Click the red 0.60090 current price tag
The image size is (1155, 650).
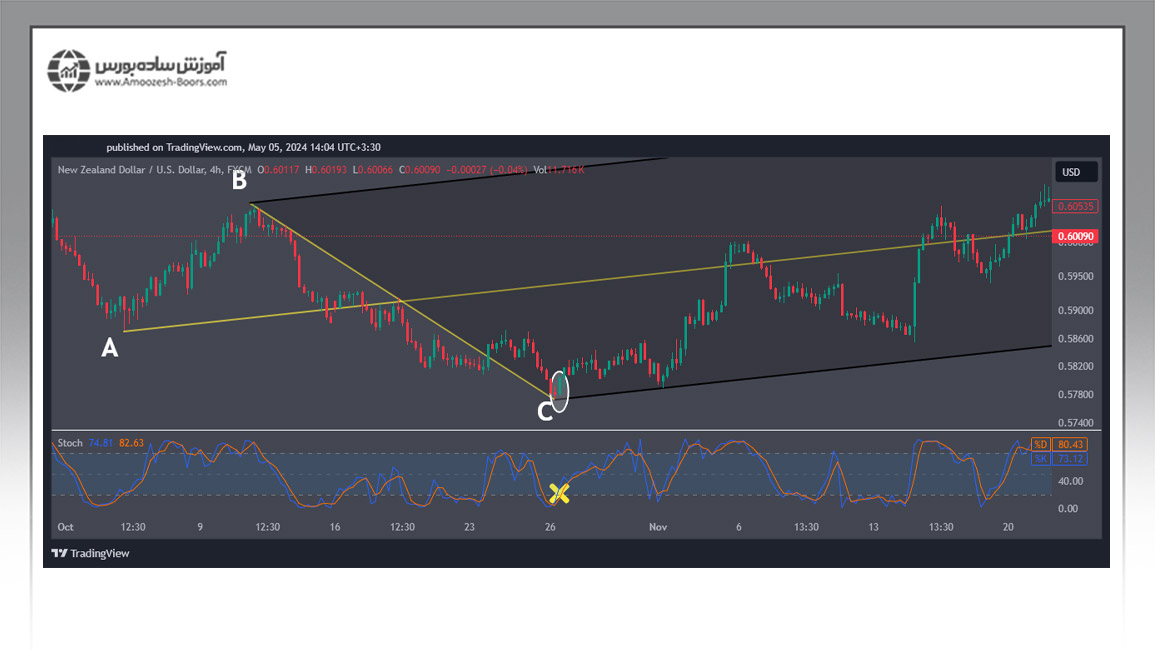[1076, 236]
